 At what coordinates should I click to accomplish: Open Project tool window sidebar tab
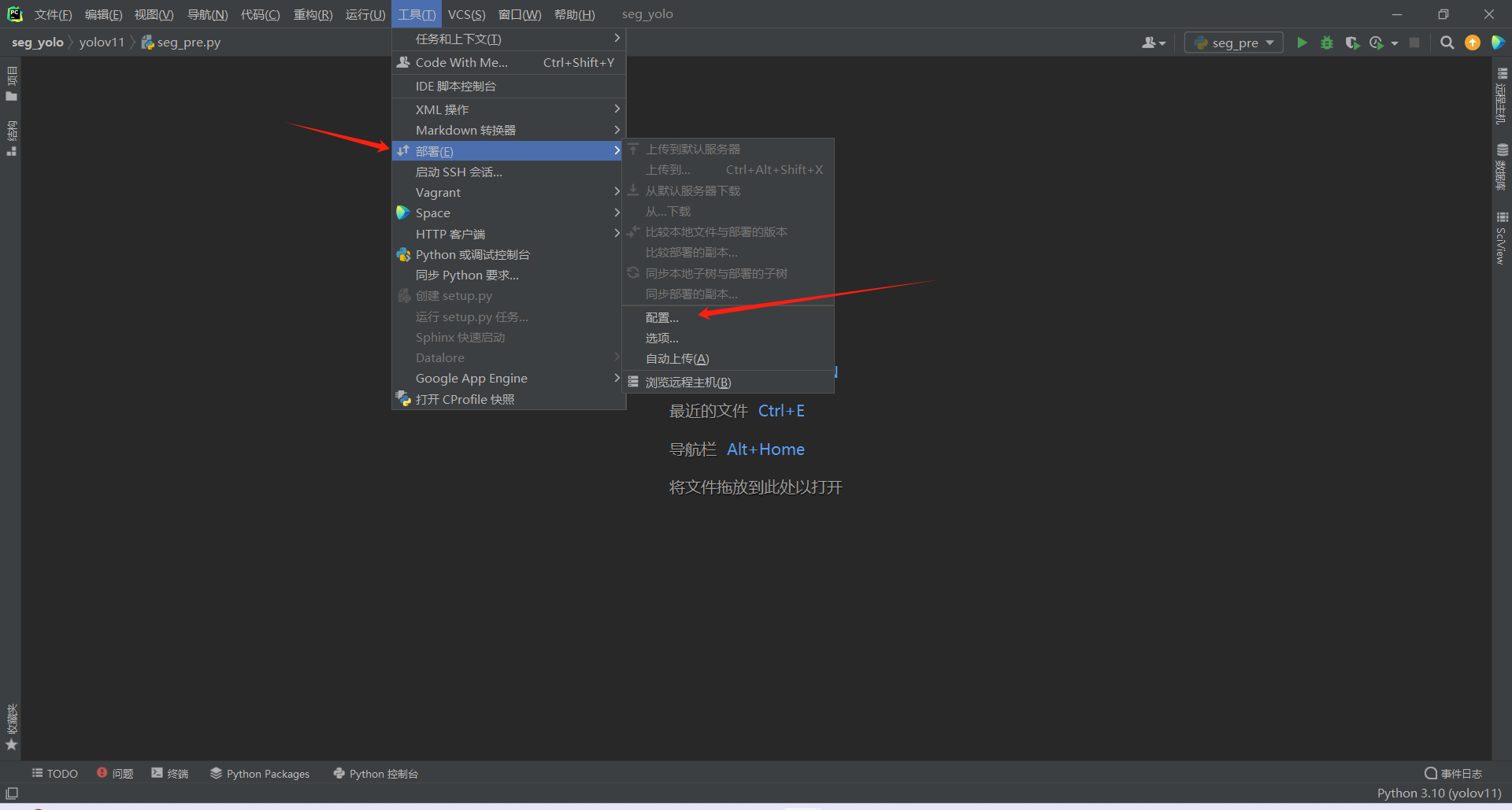pyautogui.click(x=11, y=83)
